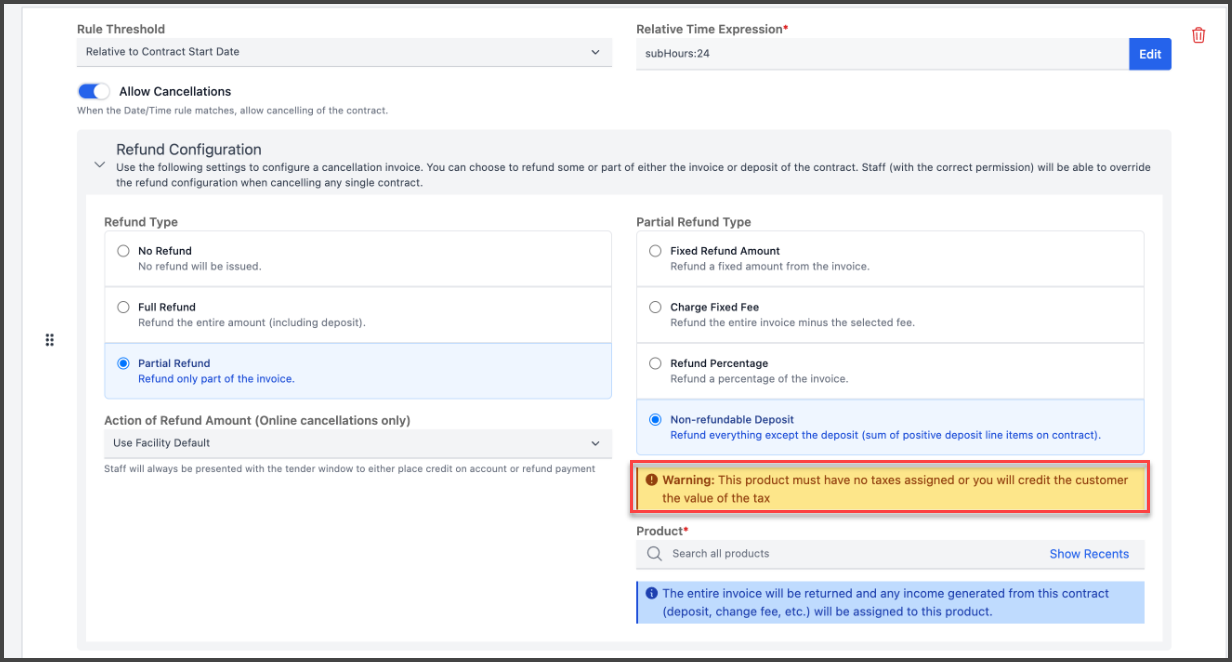Click the red trash delete icon
This screenshot has height=662, width=1232.
pyautogui.click(x=1198, y=36)
